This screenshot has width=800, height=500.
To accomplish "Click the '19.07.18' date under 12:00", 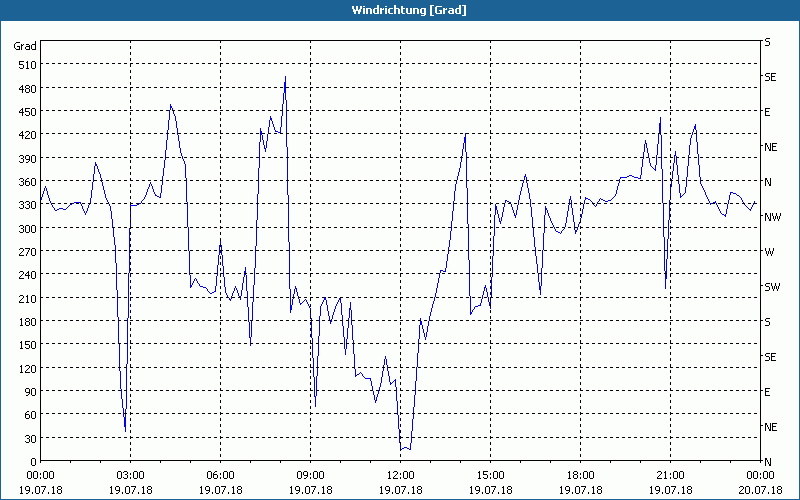I will [401, 490].
